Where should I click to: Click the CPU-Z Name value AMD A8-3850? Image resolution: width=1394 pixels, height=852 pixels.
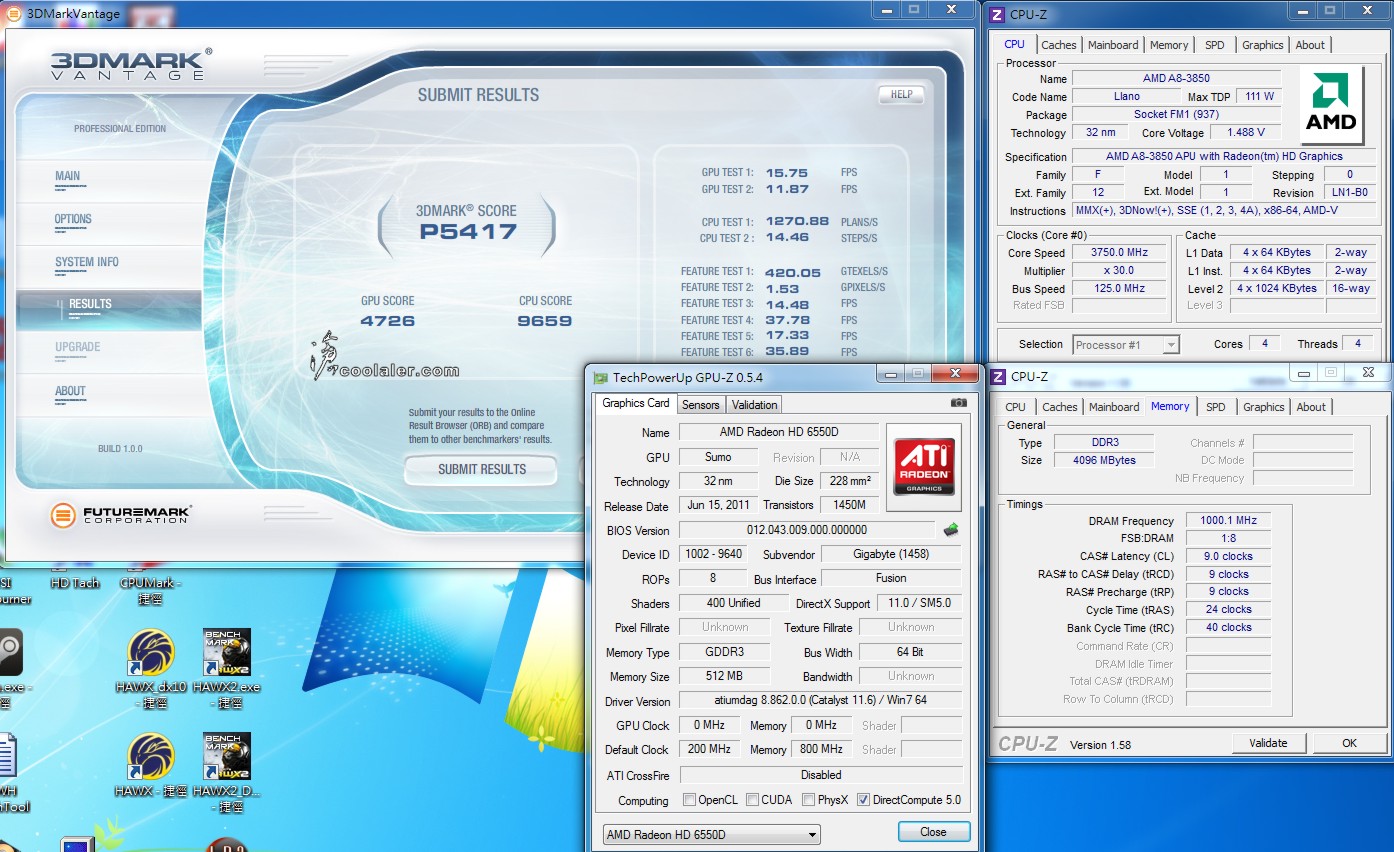1176,79
